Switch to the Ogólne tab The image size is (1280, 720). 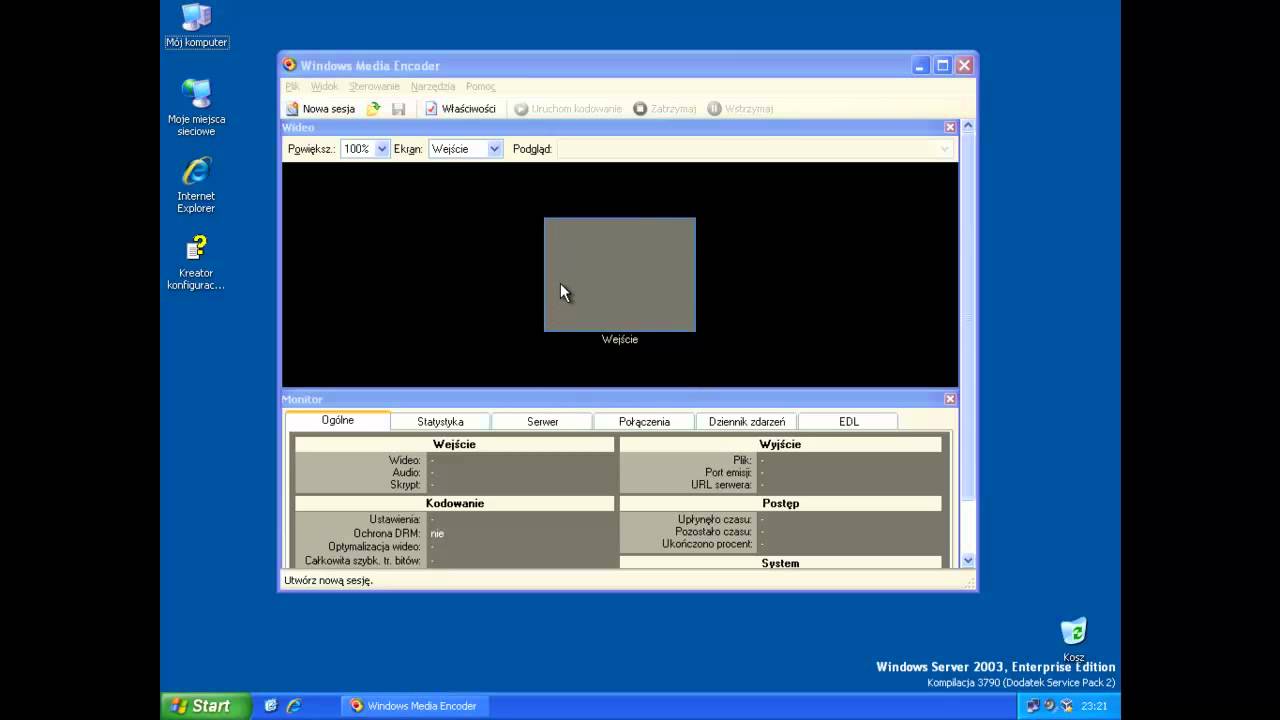click(338, 420)
